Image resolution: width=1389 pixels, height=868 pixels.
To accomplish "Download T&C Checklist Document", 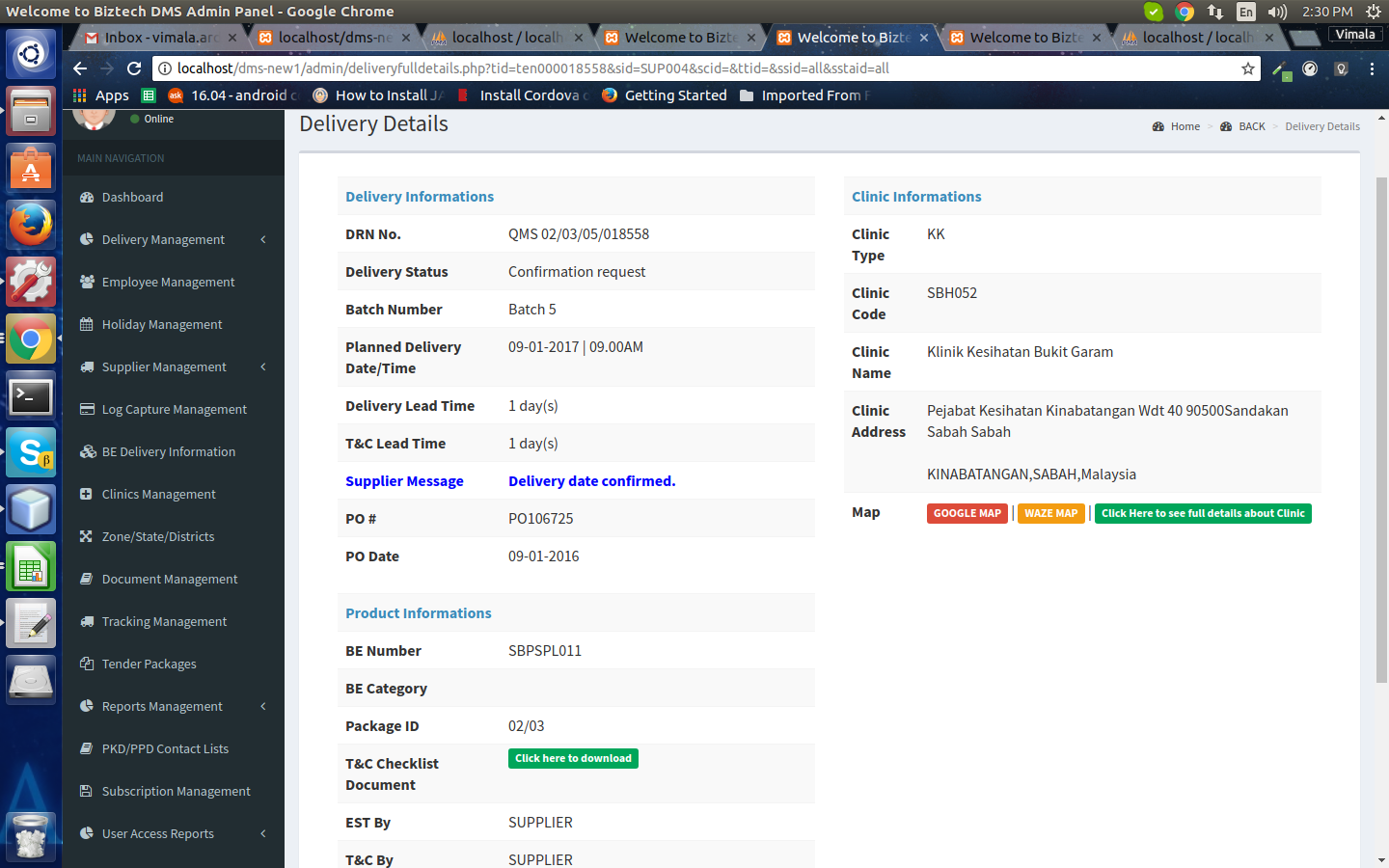I will pyautogui.click(x=573, y=758).
